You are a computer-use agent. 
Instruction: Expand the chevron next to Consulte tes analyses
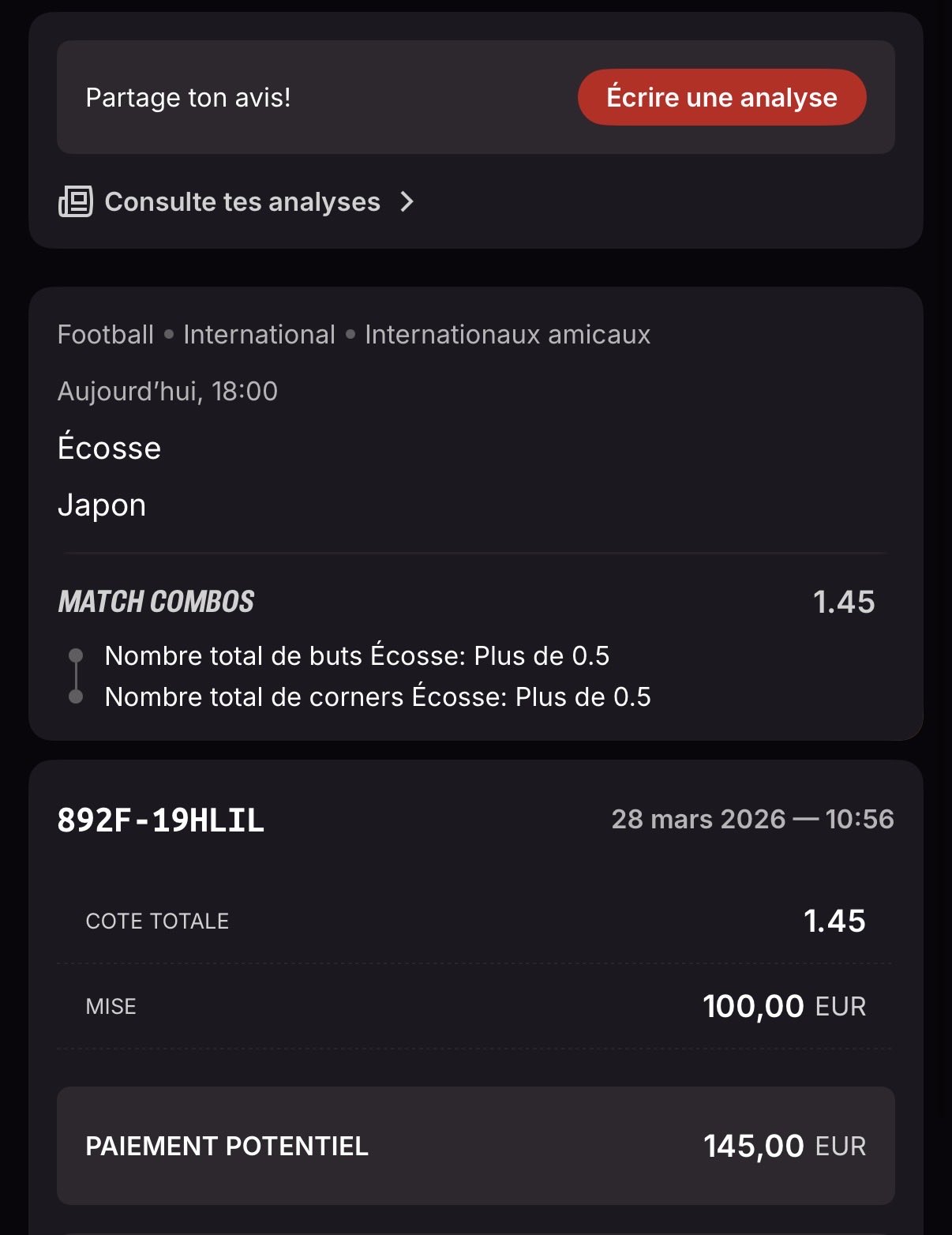coord(407,202)
